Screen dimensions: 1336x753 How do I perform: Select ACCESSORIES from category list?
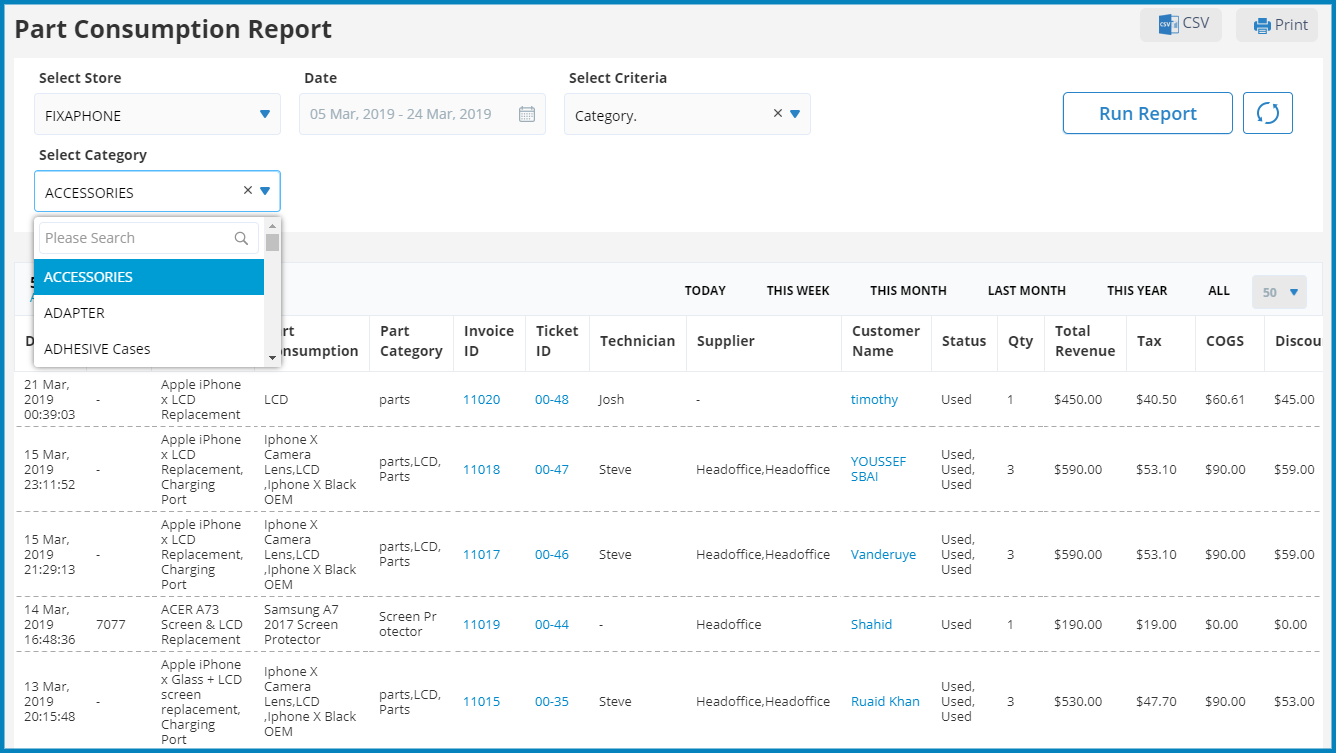coord(149,277)
